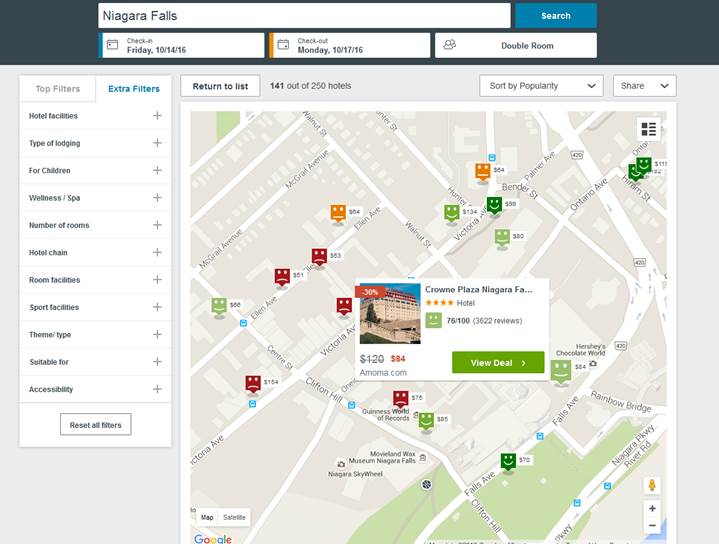This screenshot has width=719, height=544.
Task: Open the light green $80 hotel marker
Action: [502, 238]
